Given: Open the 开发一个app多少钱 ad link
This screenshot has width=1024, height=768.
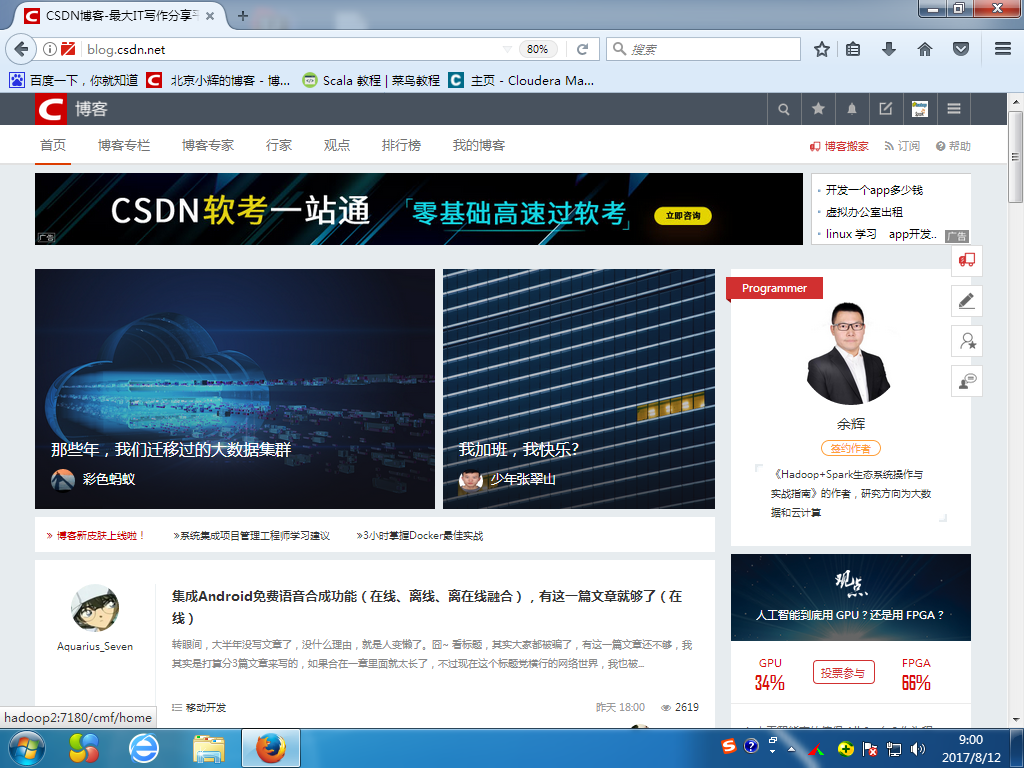Looking at the screenshot, I should 874,190.
